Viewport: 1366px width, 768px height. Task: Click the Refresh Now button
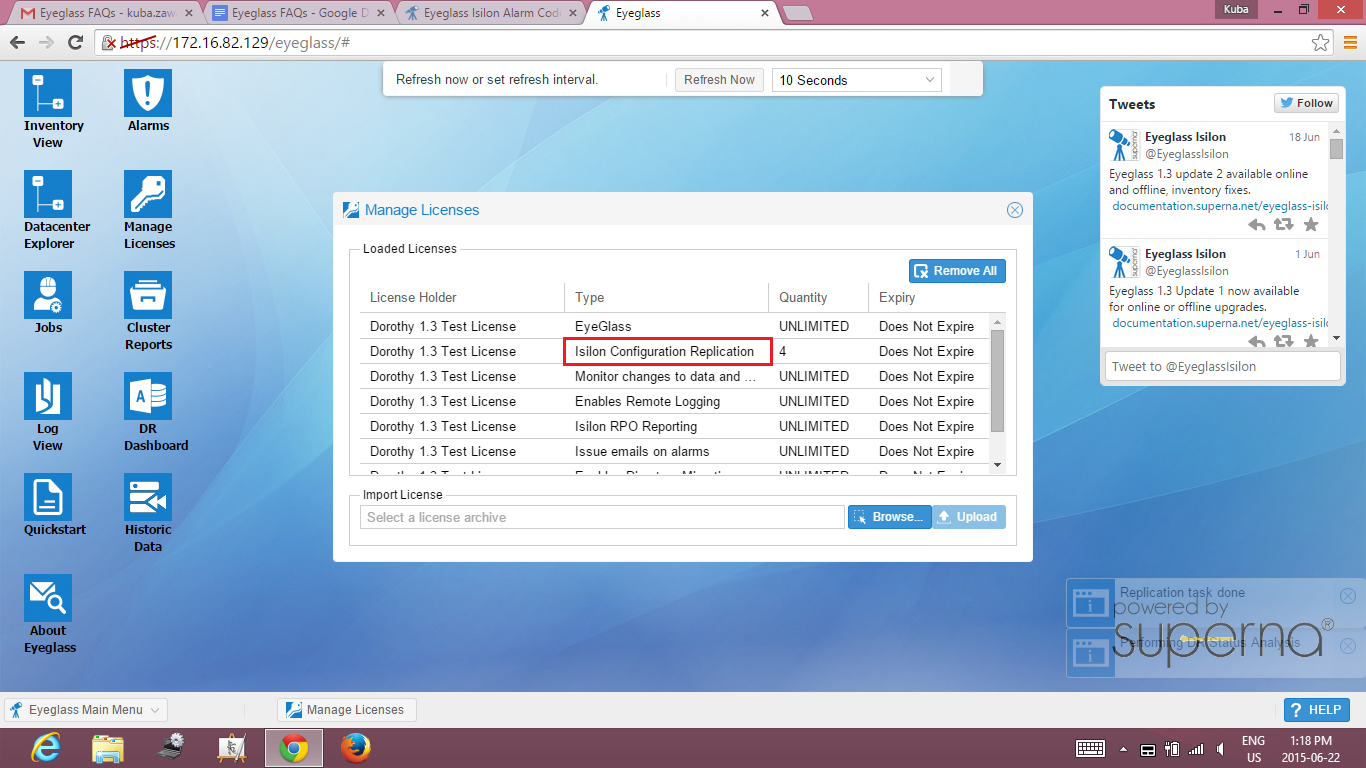[719, 80]
